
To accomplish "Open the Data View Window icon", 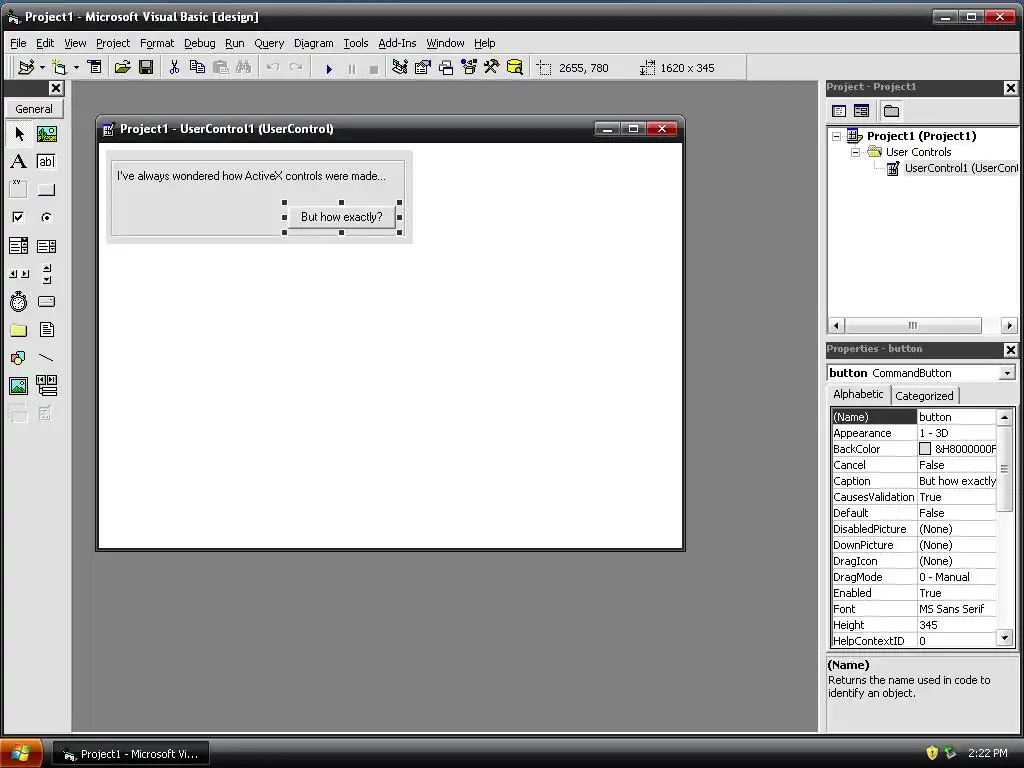I will 515,67.
